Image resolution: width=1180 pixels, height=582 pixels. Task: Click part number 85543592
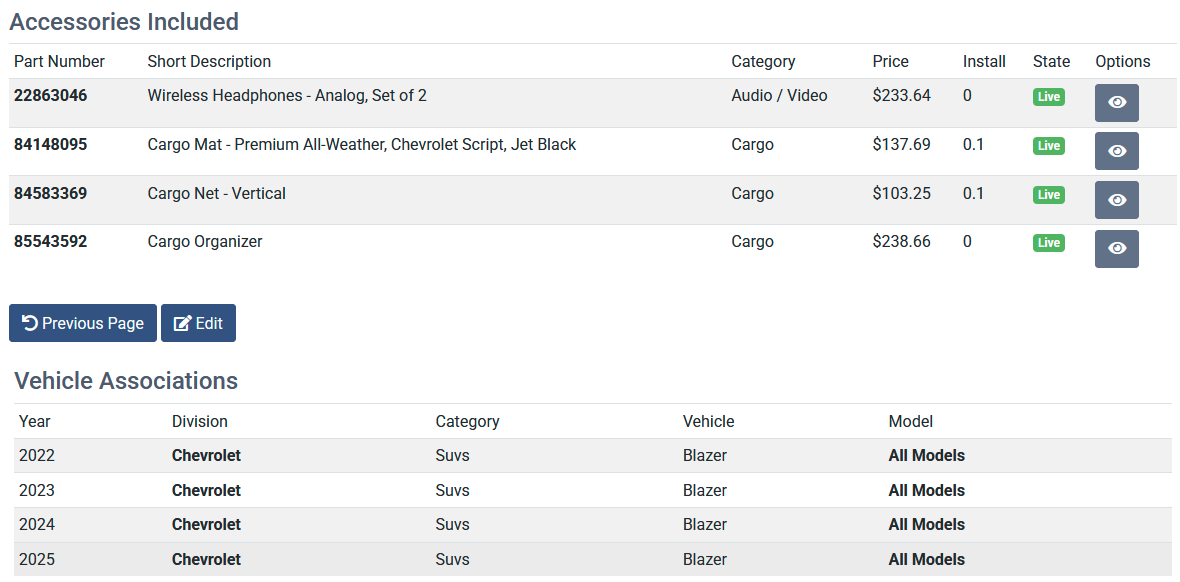point(50,242)
